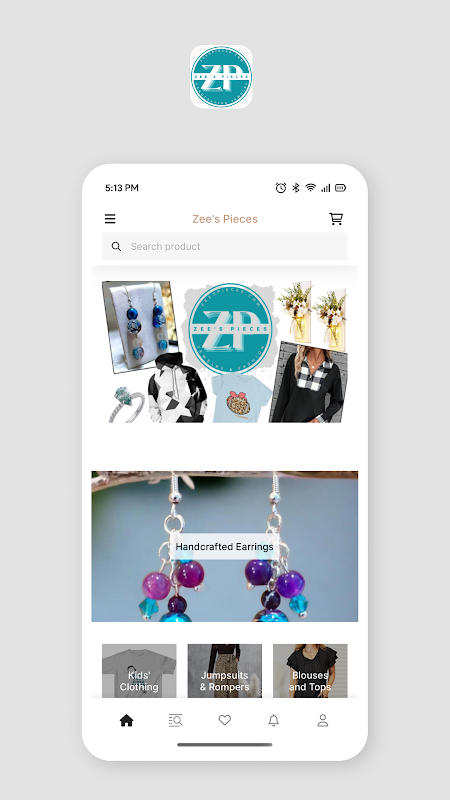Tap the round ZP logo in banner
The width and height of the screenshot is (450, 800).
point(230,329)
